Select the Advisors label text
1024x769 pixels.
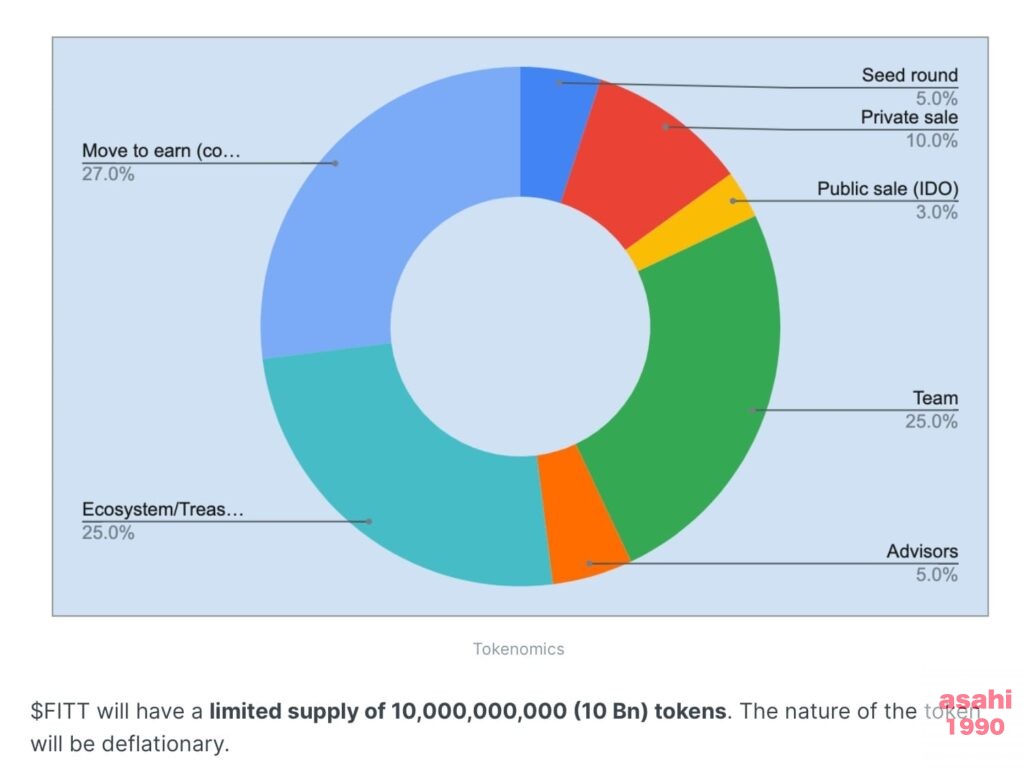(921, 552)
